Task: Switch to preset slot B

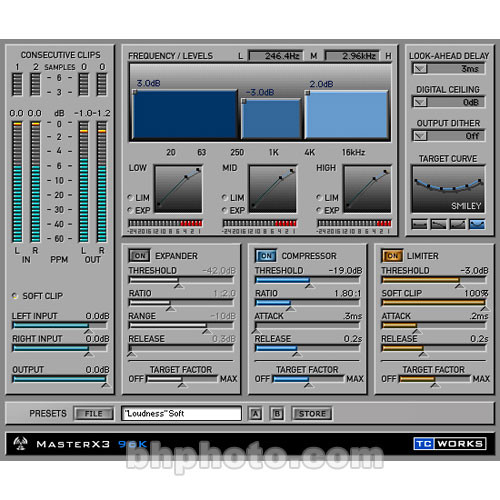Action: [277, 414]
